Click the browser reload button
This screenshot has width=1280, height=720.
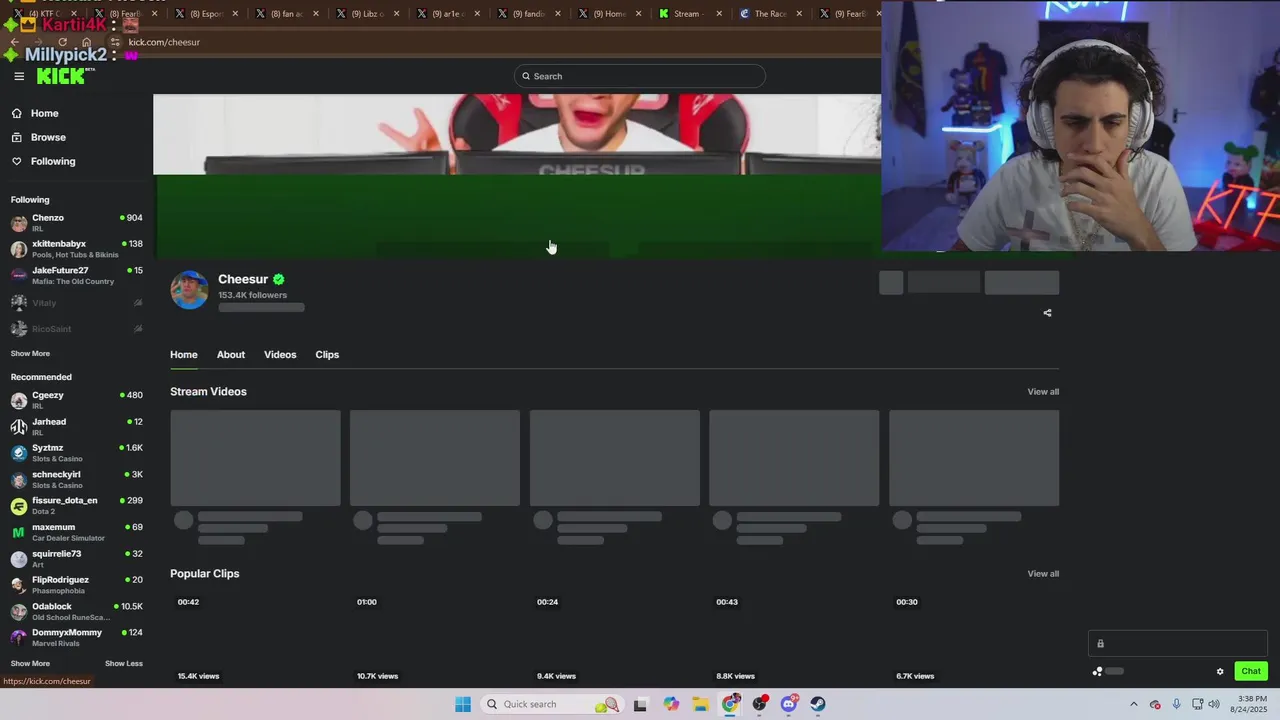[62, 42]
